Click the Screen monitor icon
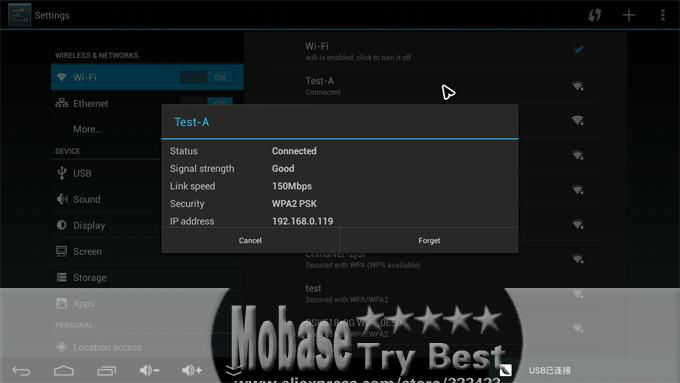Image resolution: width=680 pixels, height=383 pixels. [62, 251]
